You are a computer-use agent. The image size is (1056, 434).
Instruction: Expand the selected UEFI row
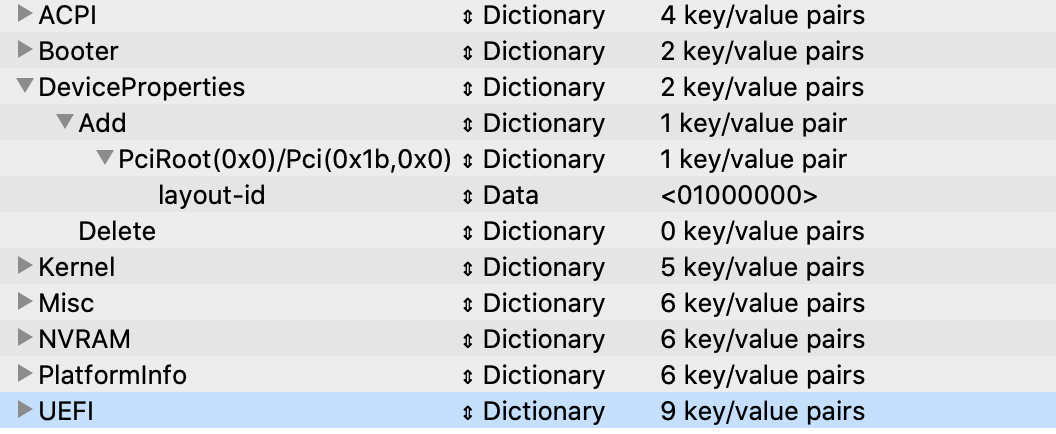[25, 410]
